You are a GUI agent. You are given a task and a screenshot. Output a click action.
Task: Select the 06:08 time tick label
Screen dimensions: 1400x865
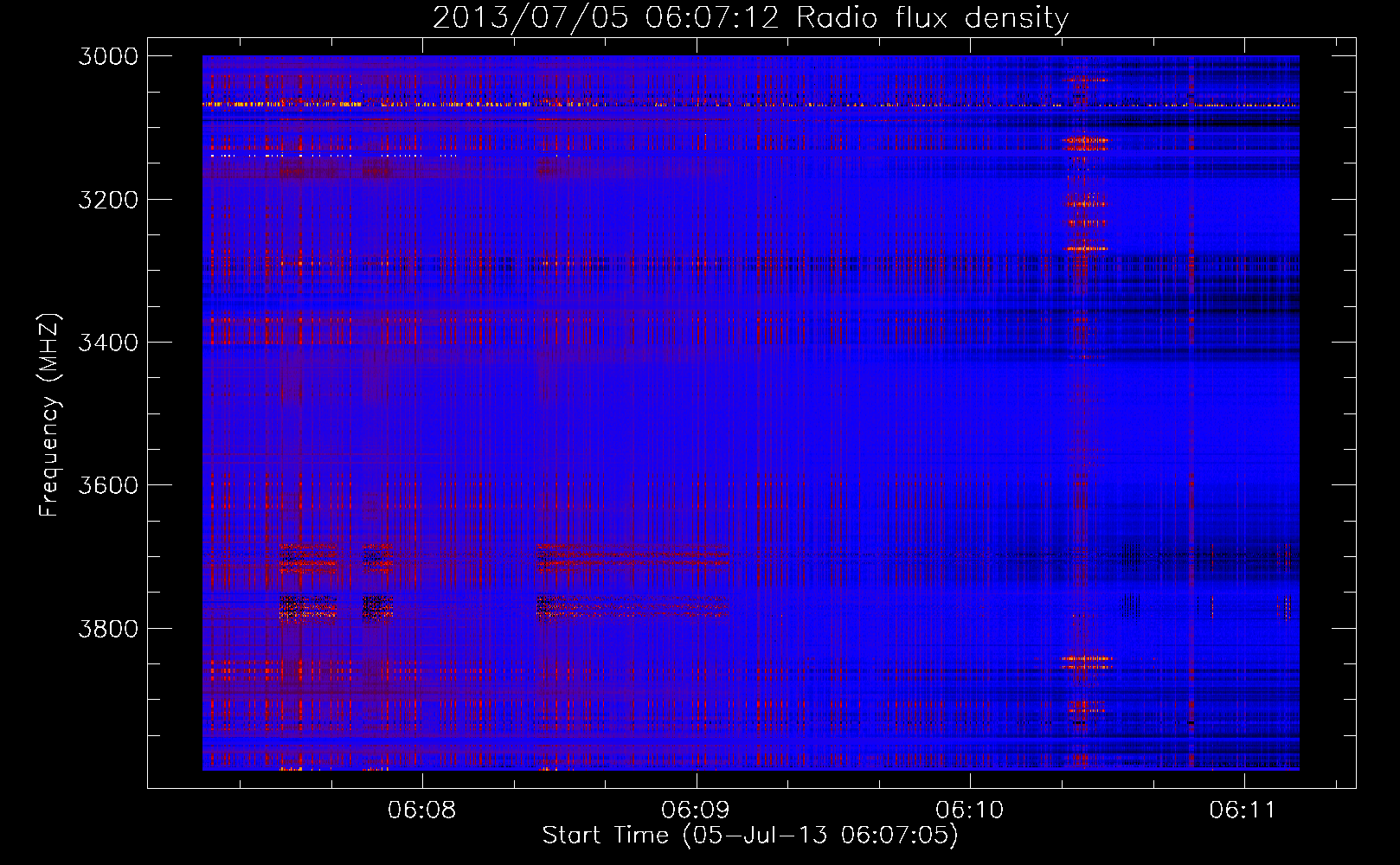[422, 811]
